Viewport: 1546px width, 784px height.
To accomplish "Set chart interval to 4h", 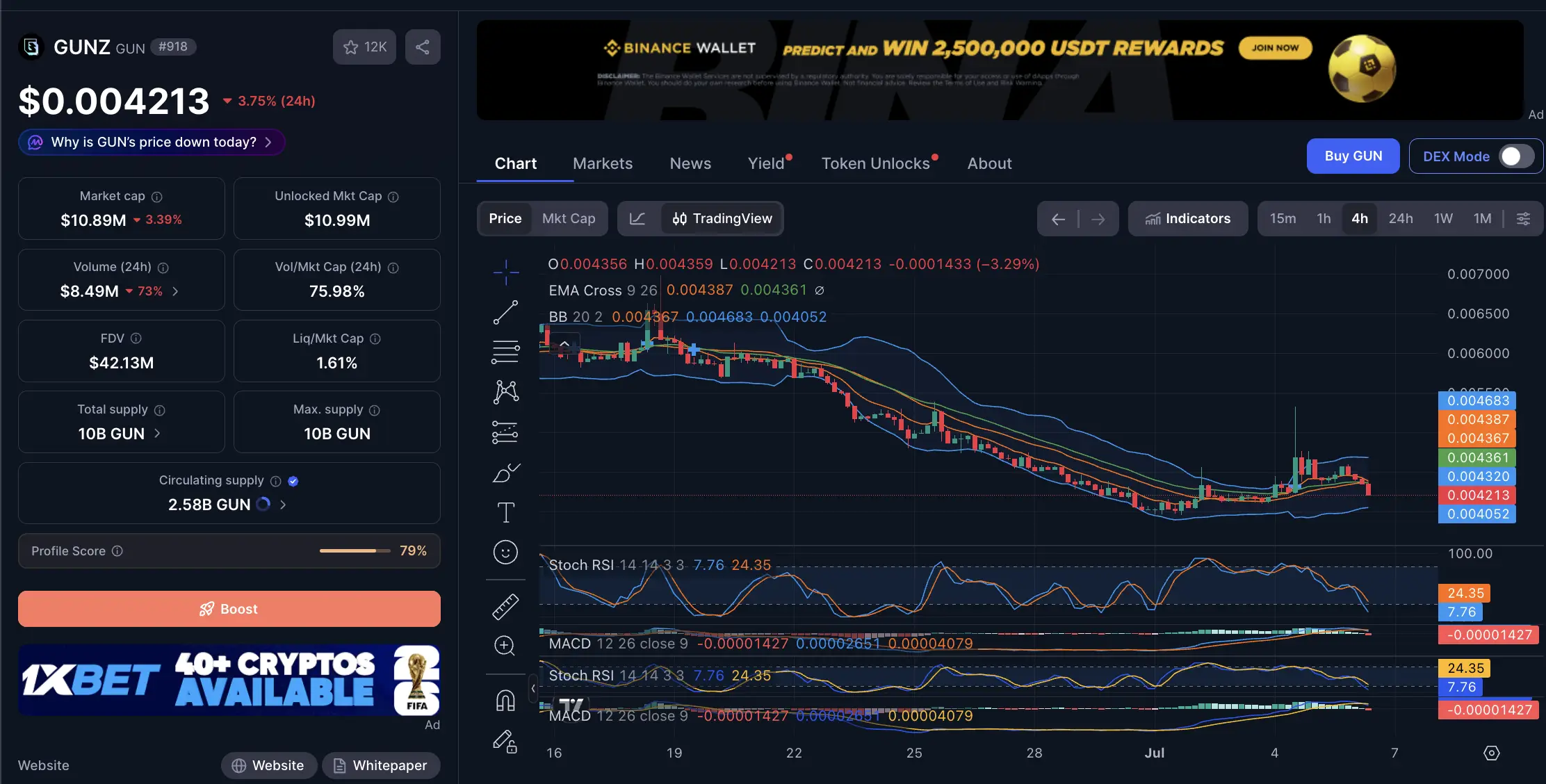I will coord(1360,219).
